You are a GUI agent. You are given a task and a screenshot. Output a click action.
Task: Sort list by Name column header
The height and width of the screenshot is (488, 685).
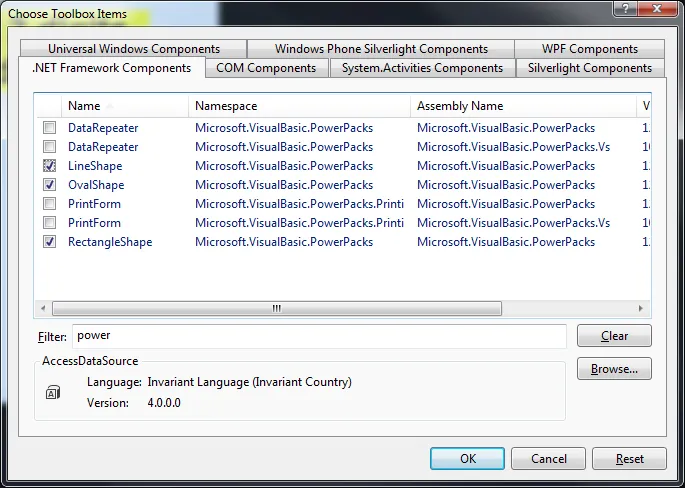tap(125, 106)
